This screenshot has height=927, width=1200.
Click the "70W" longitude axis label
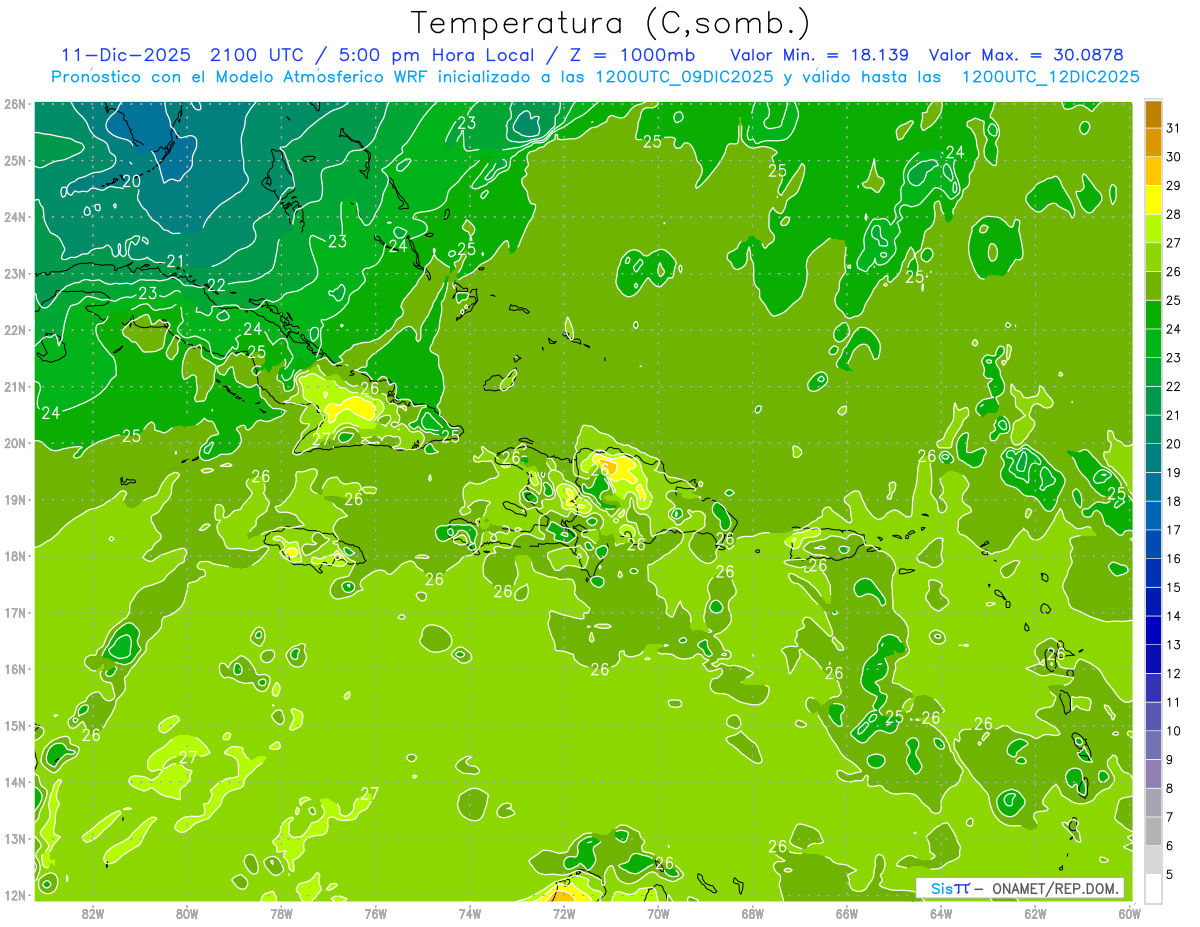(658, 913)
